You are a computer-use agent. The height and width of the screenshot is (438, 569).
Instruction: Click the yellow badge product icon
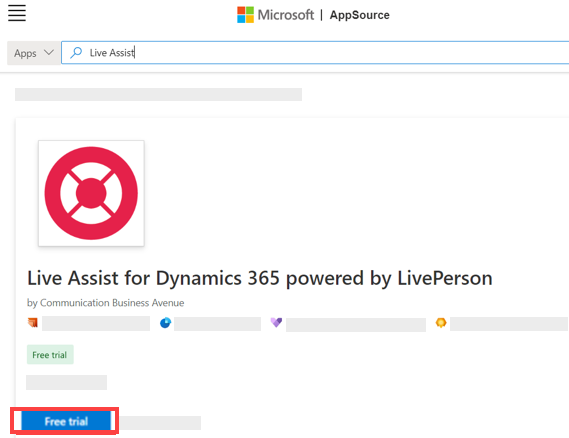(x=441, y=323)
